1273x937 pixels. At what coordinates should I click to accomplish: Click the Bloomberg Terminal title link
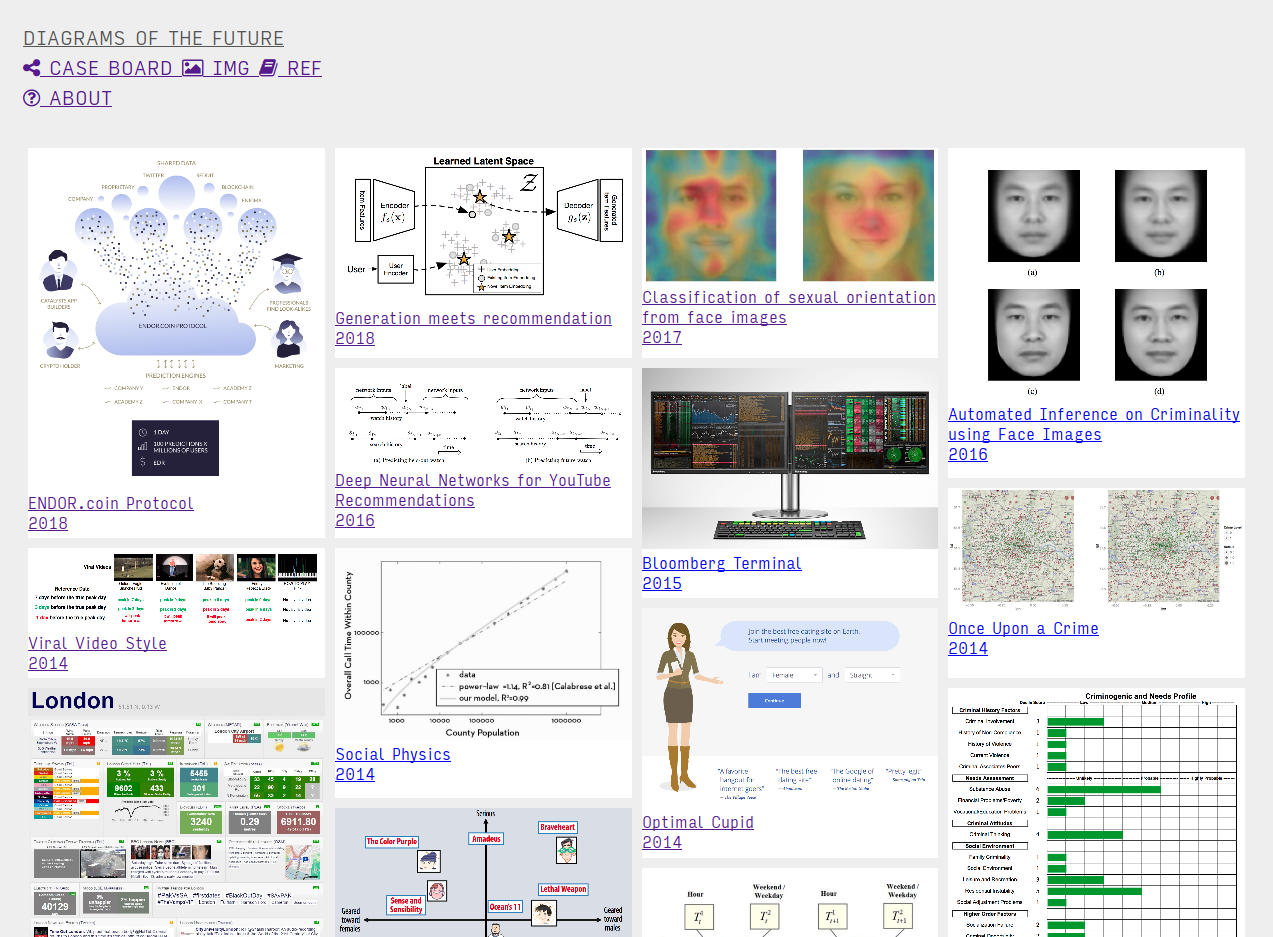tap(721, 563)
